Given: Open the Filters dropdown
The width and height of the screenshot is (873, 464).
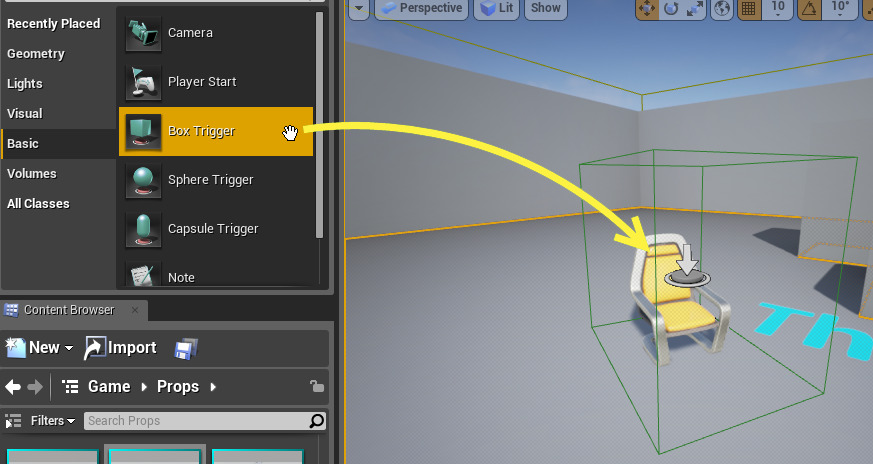Looking at the screenshot, I should (x=53, y=421).
